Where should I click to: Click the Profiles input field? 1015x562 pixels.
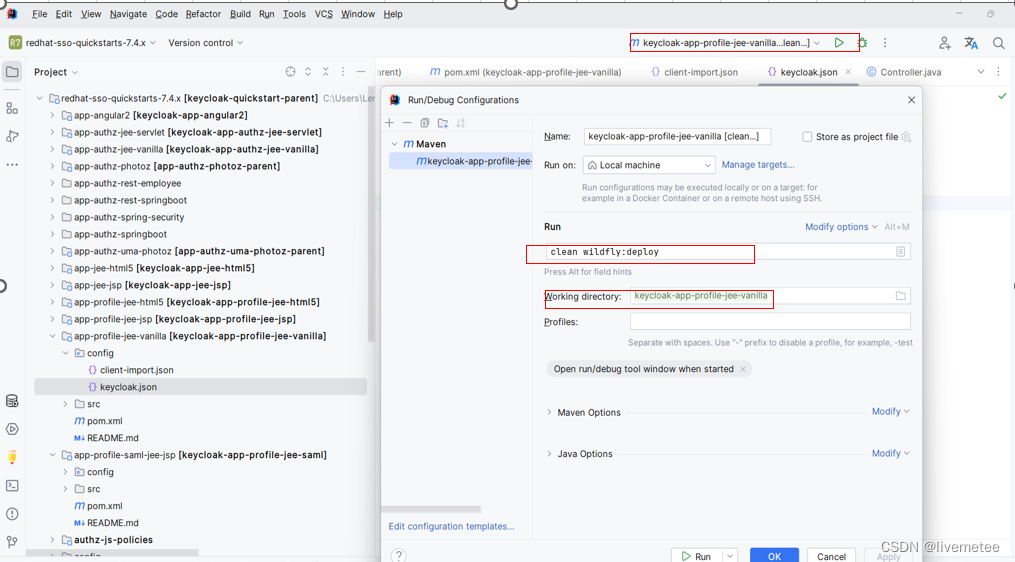[x=770, y=322]
